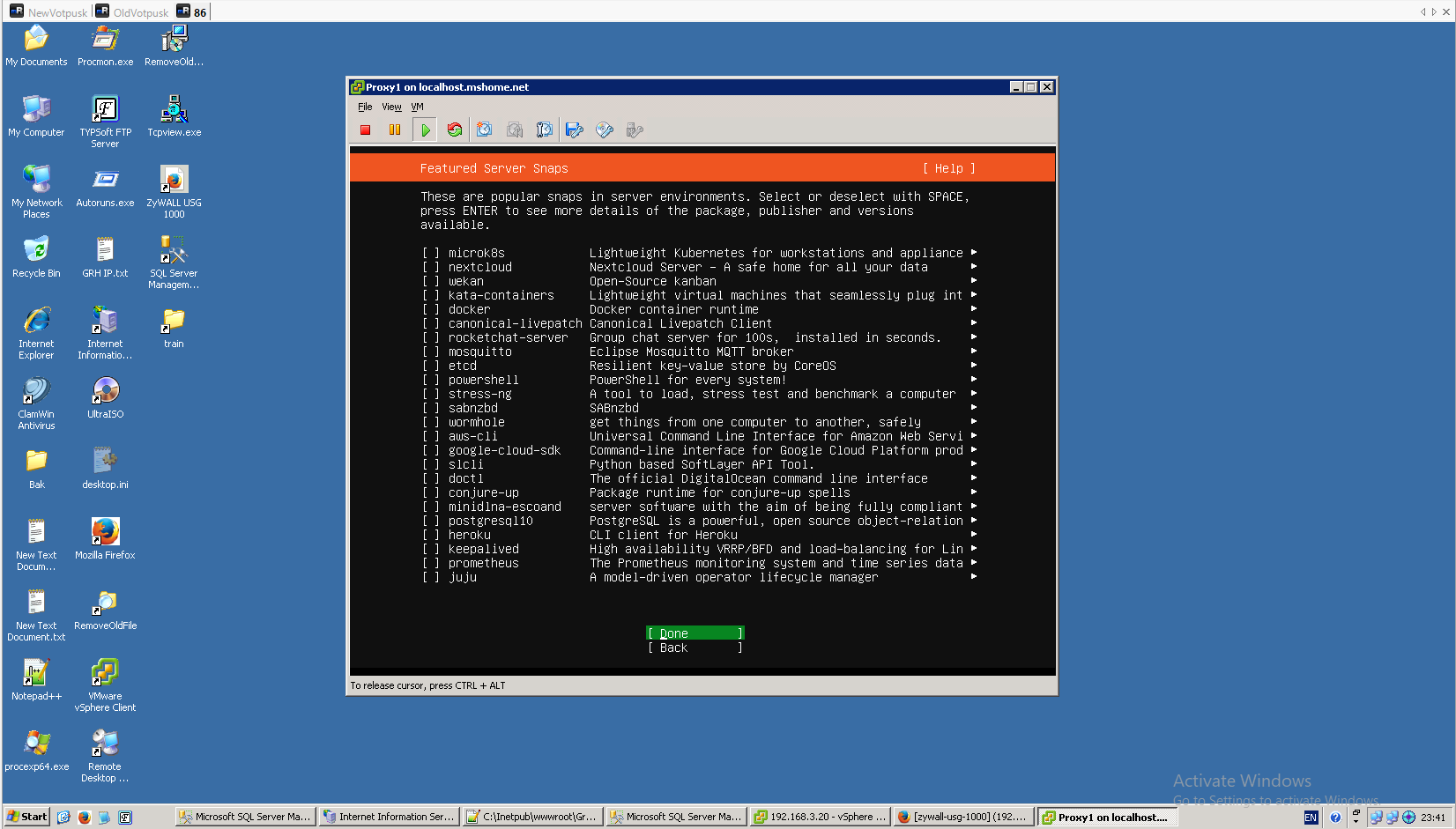Toggle the docker snap checkbox
Image resolution: width=1456 pixels, height=829 pixels.
431,309
